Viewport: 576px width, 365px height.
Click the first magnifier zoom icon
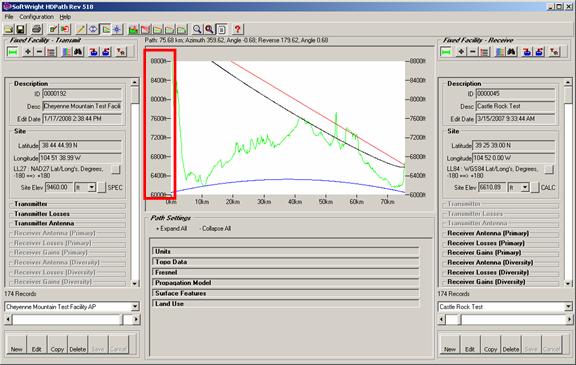[197, 29]
